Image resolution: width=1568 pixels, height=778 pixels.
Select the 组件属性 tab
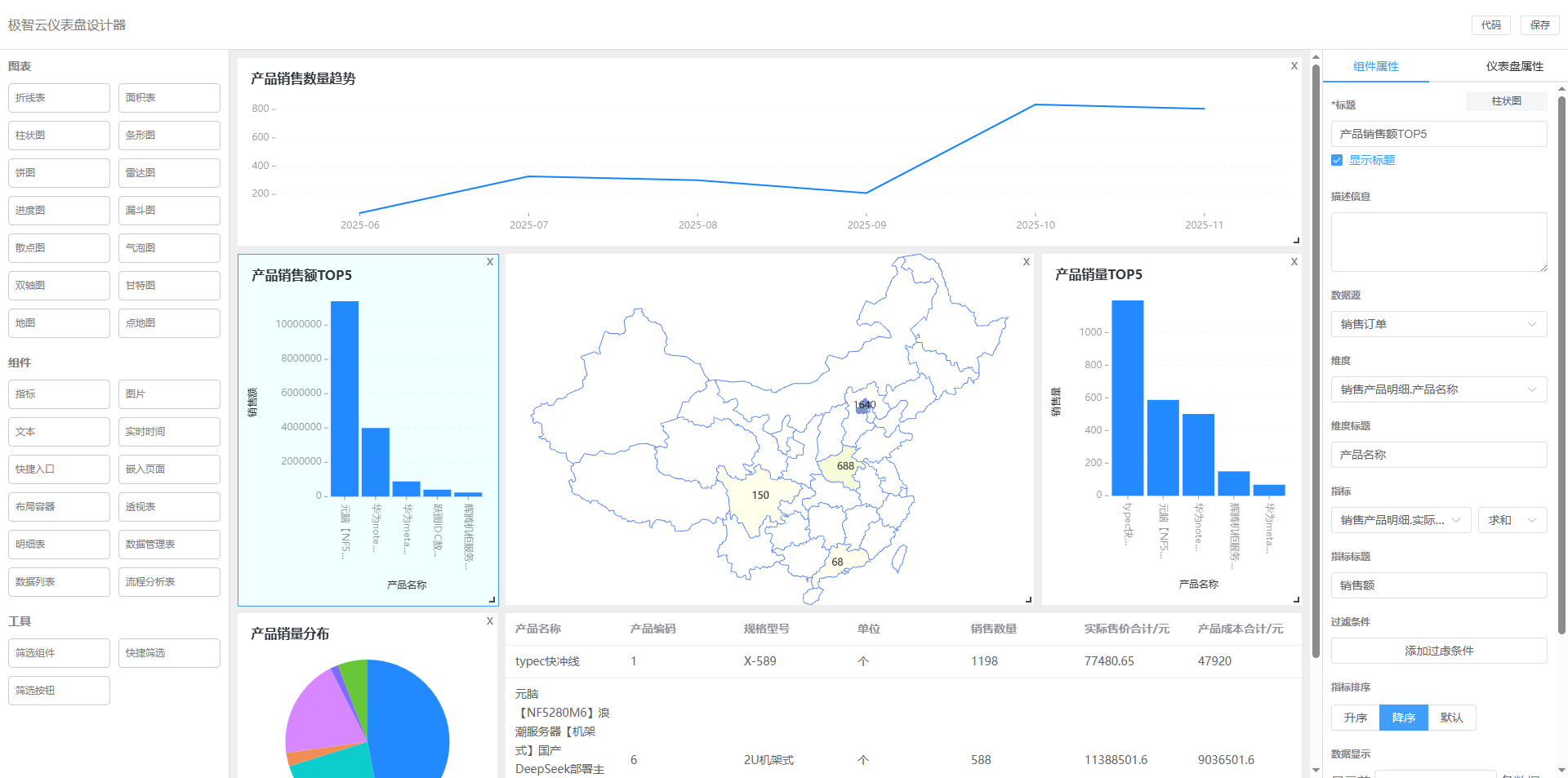[x=1375, y=66]
